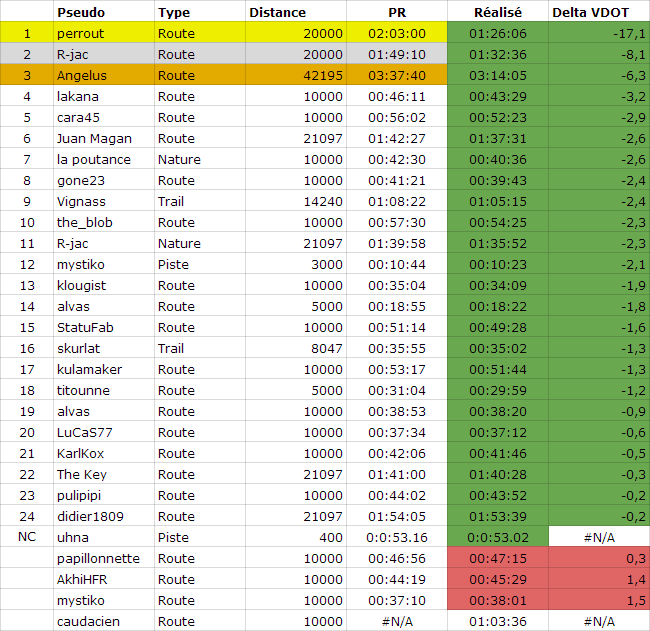Click the red 00:47:15 Réalisé cell
Screen dimensions: 650x631
(497, 558)
